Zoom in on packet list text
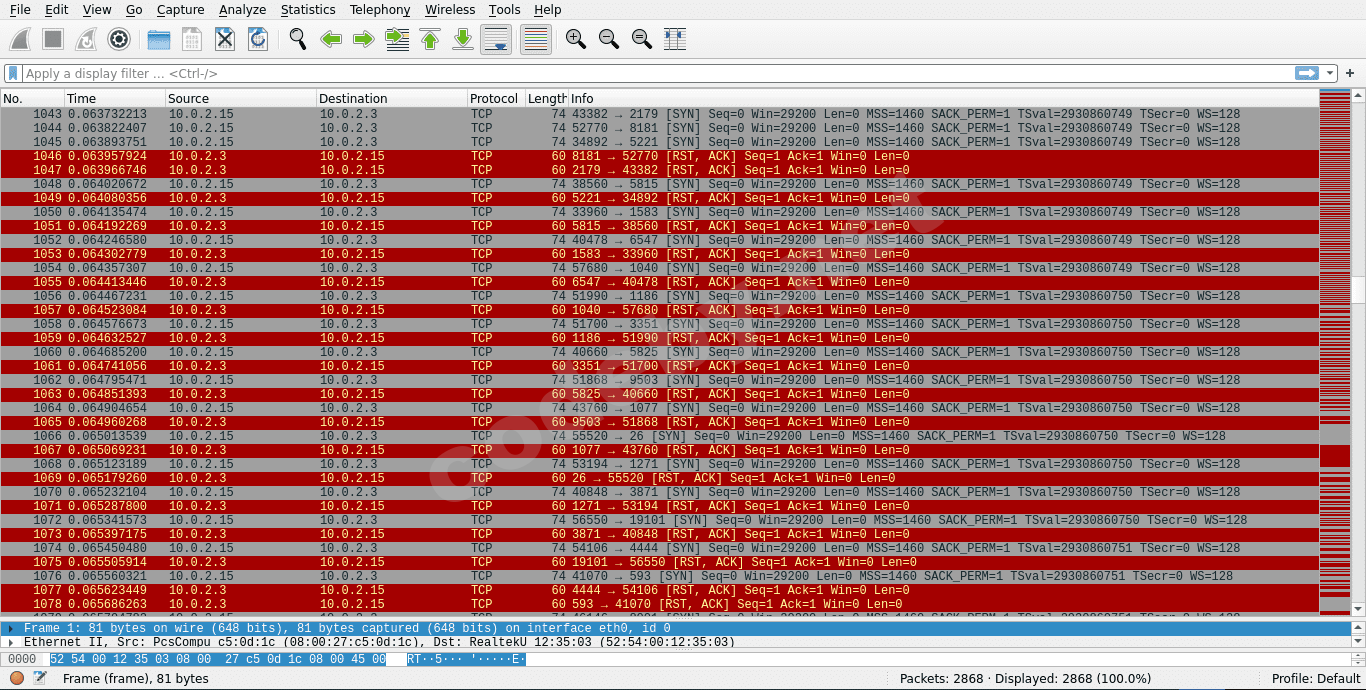The height and width of the screenshot is (690, 1366). 575,39
